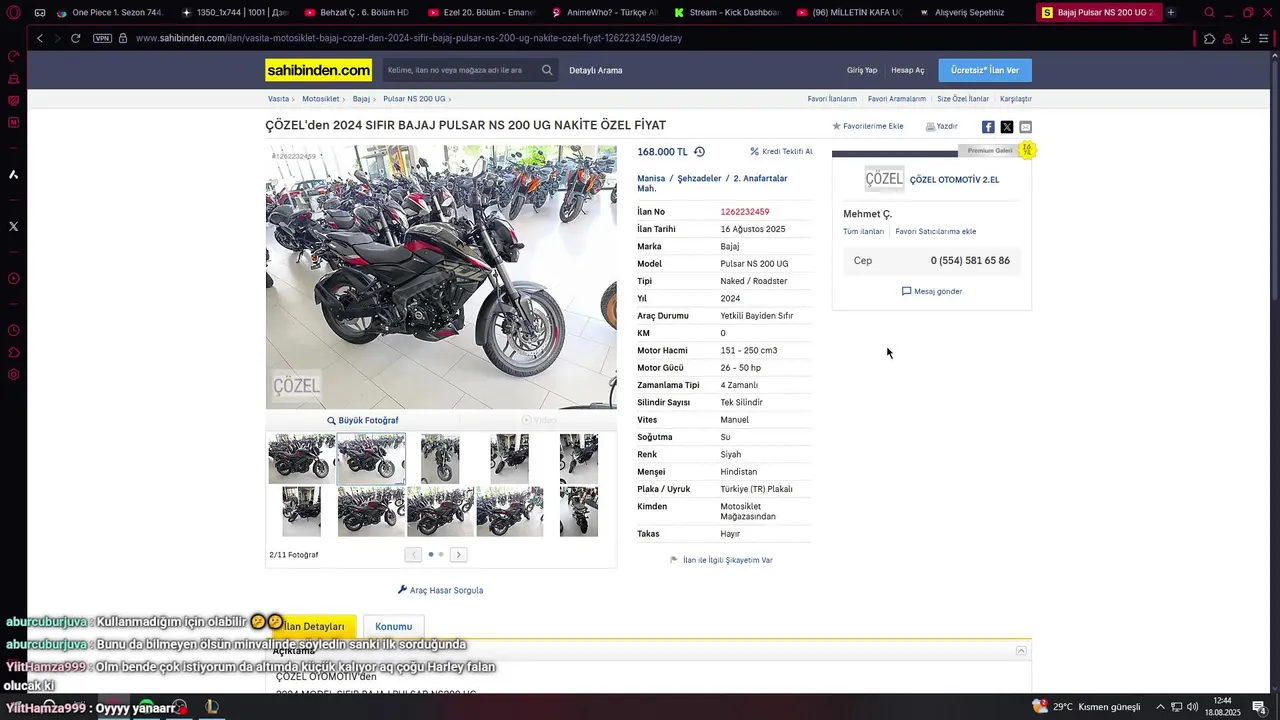Click the site search input field
The height and width of the screenshot is (720, 1280).
coord(459,70)
